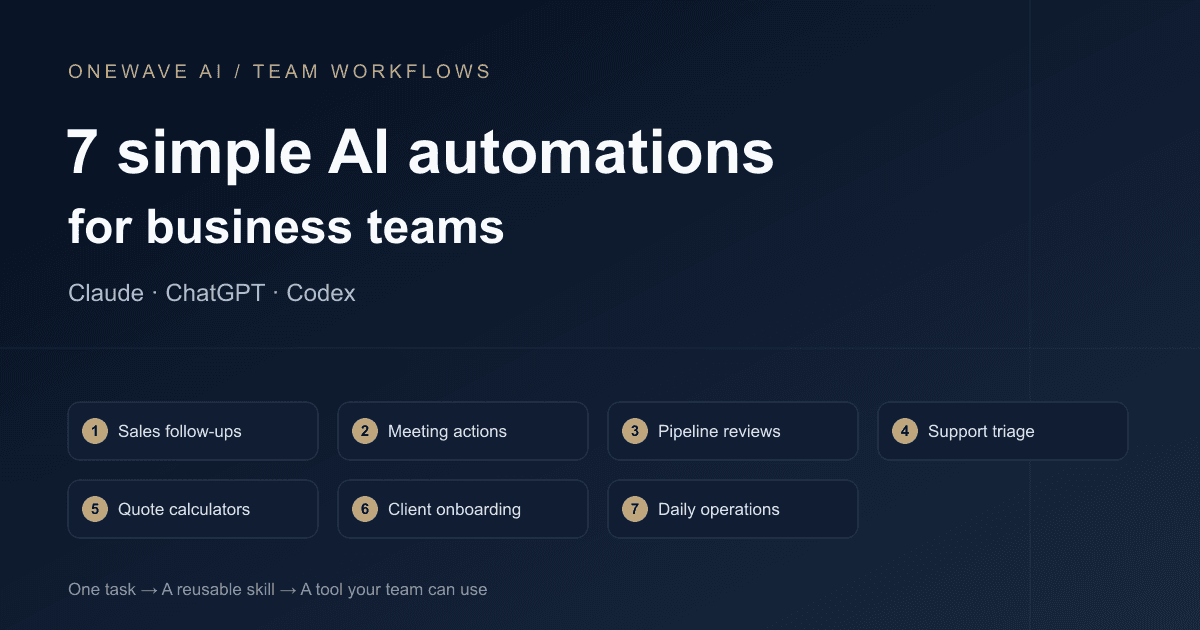Open the Pipeline reviews card

pyautogui.click(x=733, y=431)
